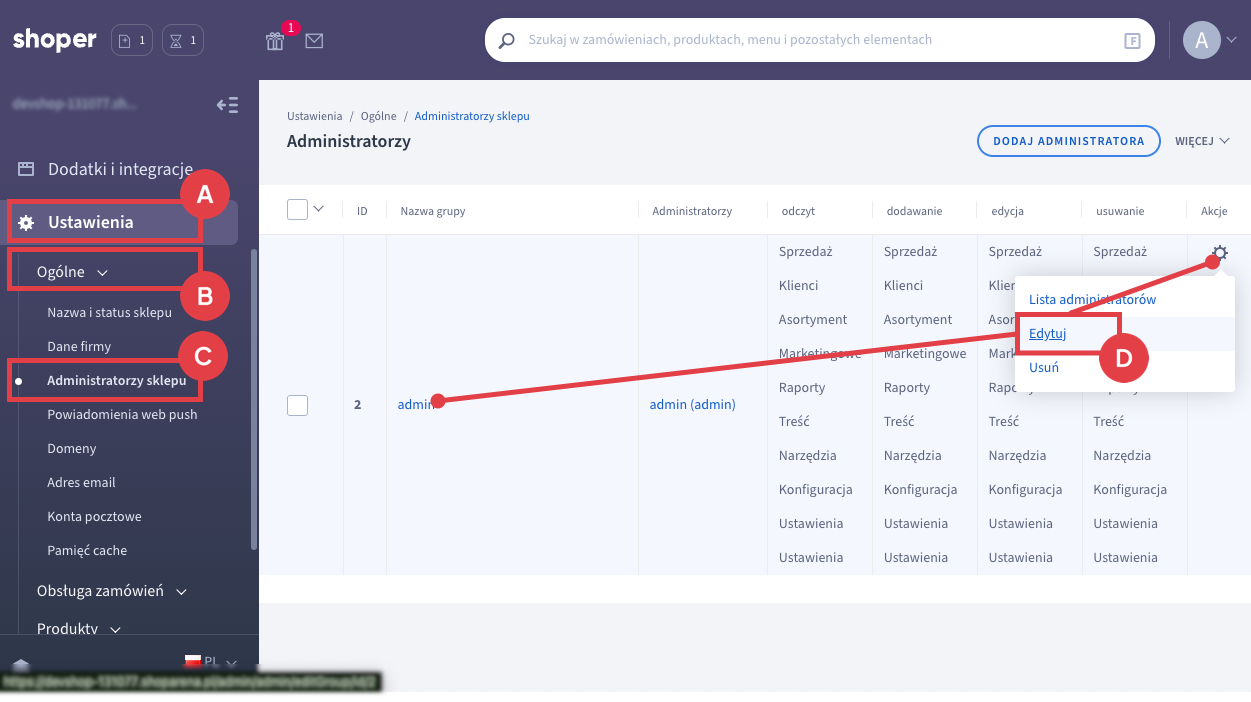Choose Usuń in the actions menu
Image resolution: width=1251 pixels, height=702 pixels.
[1043, 367]
